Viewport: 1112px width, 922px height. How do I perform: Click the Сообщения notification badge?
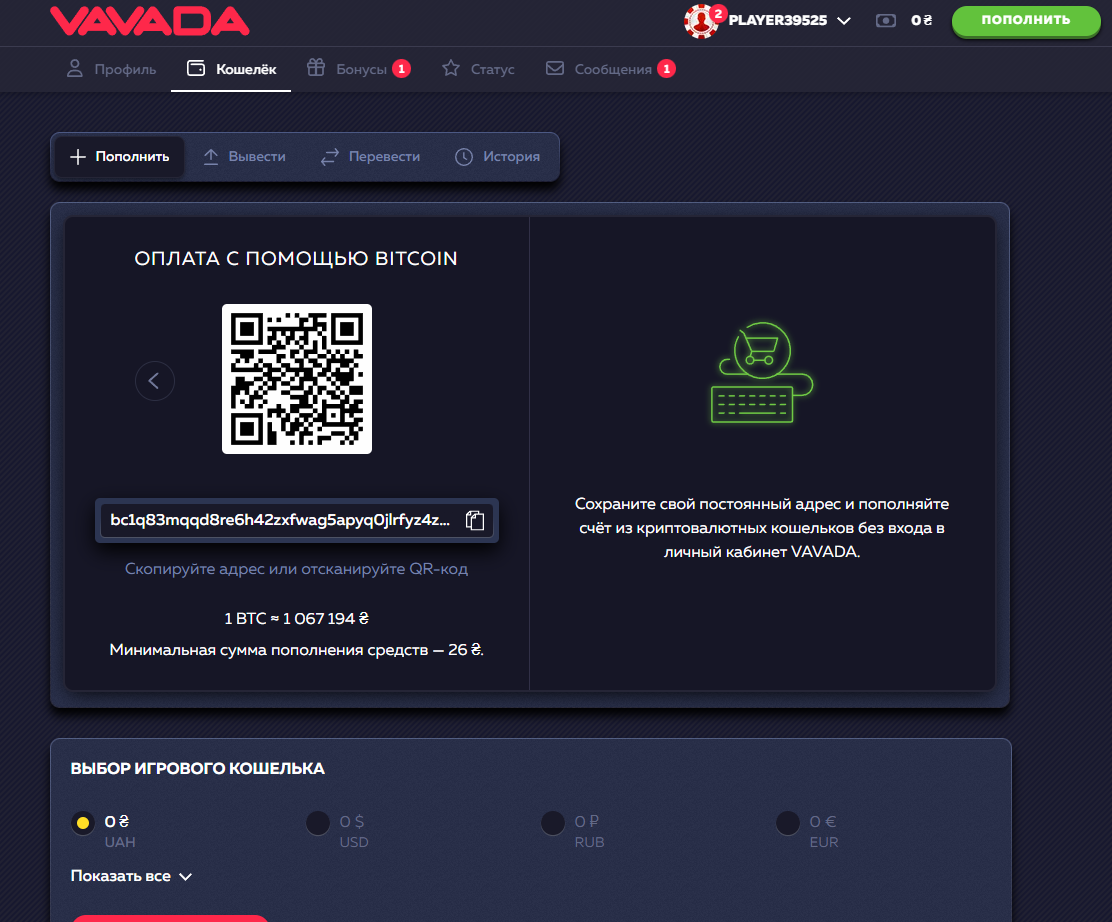666,69
